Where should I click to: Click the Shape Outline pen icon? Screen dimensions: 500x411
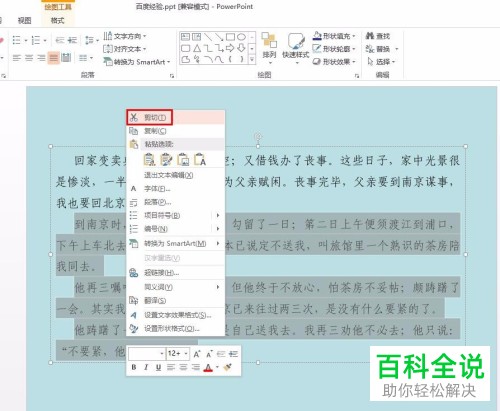click(317, 49)
